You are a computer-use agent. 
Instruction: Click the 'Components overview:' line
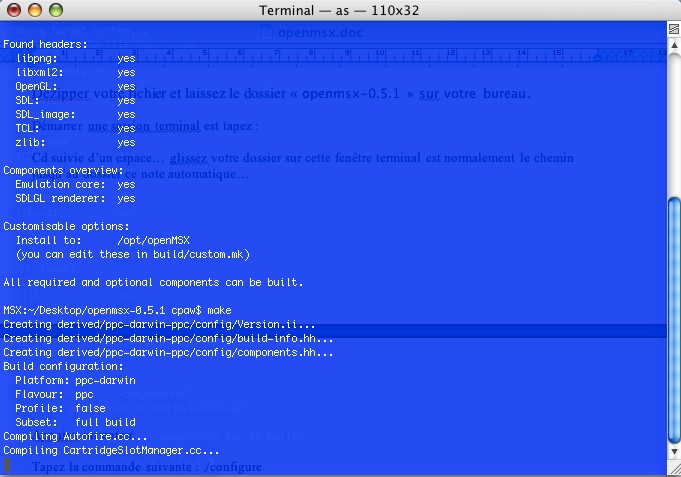point(63,170)
